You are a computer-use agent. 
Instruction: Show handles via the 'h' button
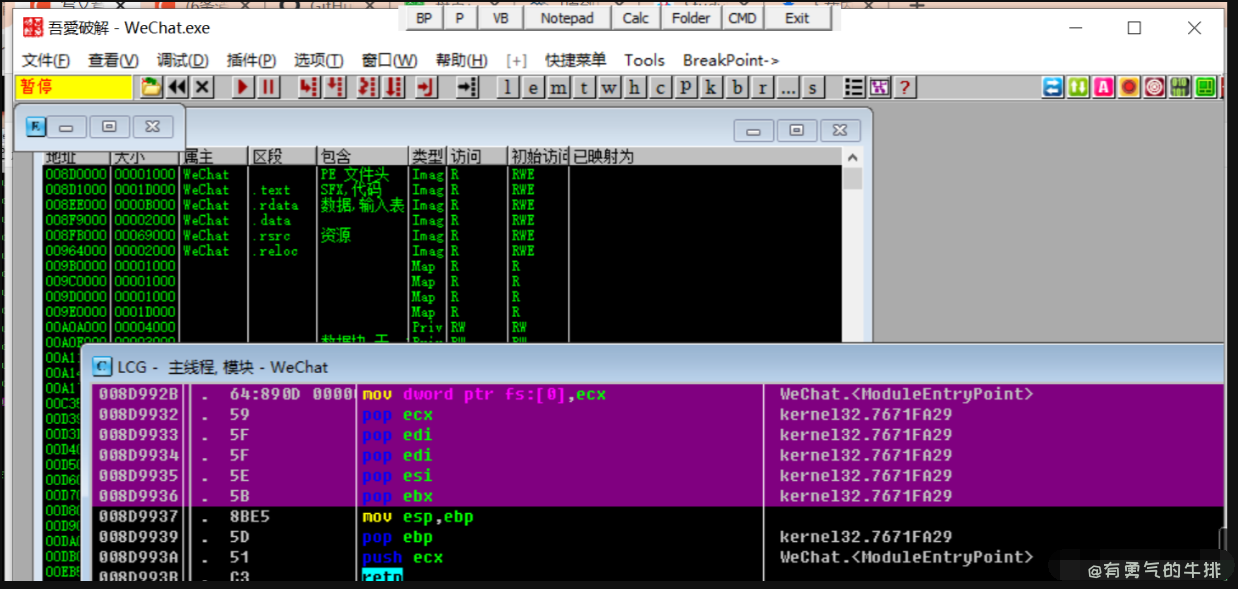(x=634, y=88)
